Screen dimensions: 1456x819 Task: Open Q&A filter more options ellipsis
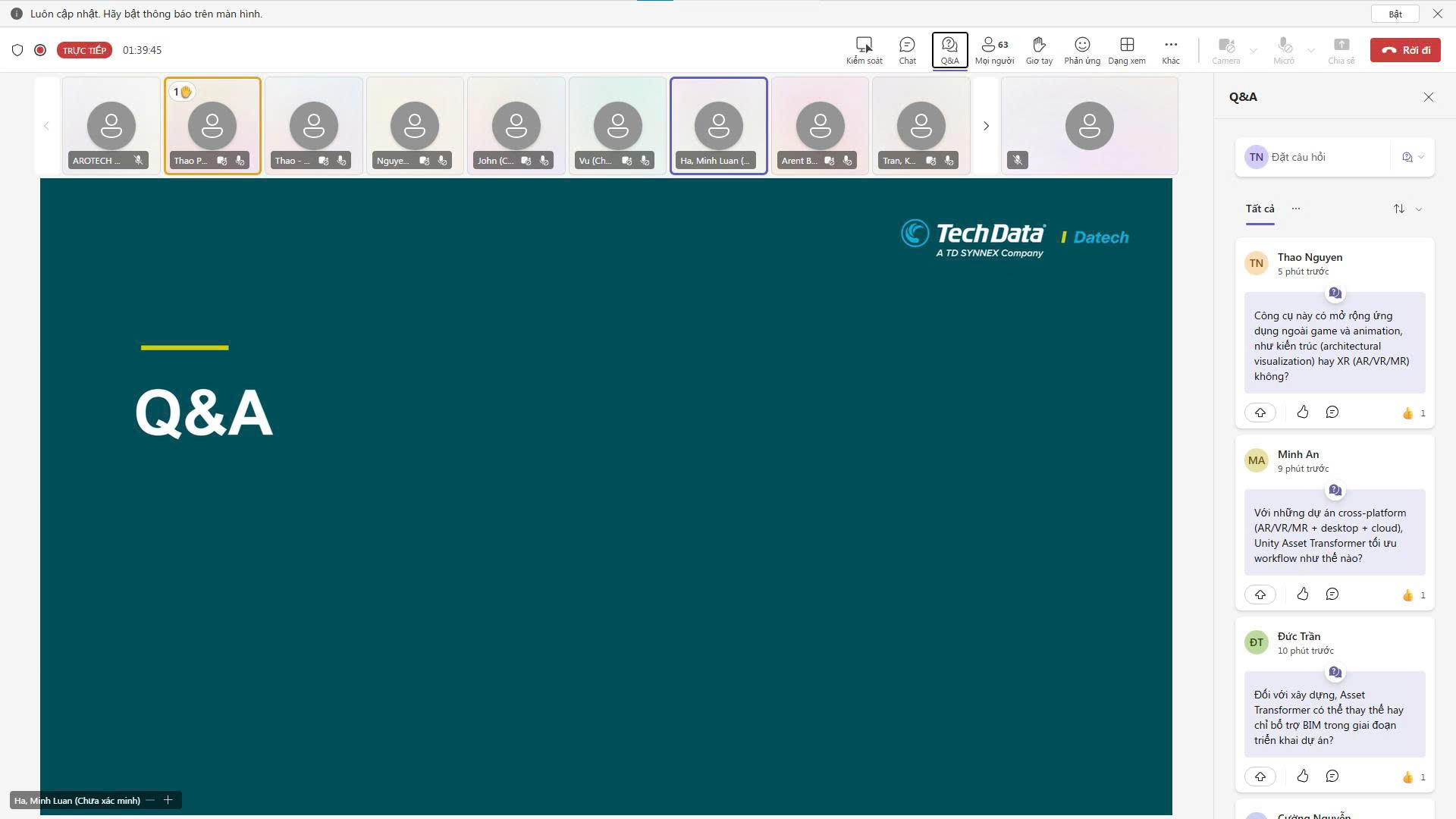pos(1296,209)
